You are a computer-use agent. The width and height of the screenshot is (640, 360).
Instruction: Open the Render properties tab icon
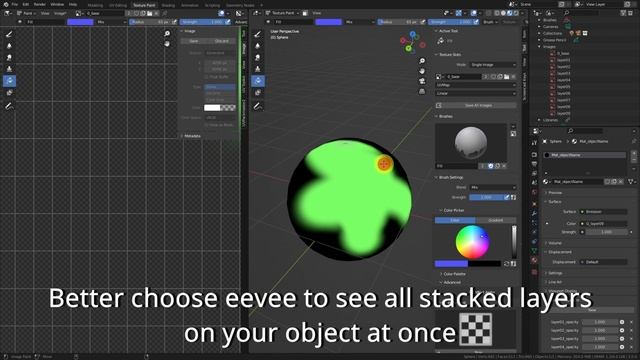tap(534, 155)
